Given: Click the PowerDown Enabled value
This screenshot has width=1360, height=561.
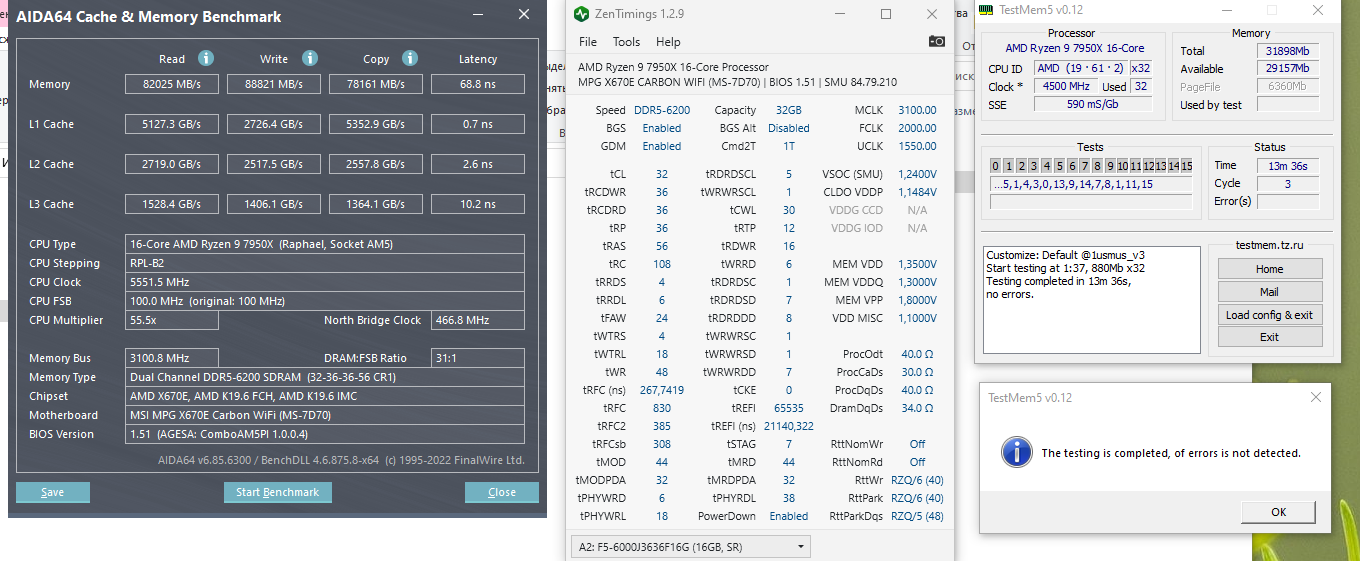Looking at the screenshot, I should click(x=789, y=516).
